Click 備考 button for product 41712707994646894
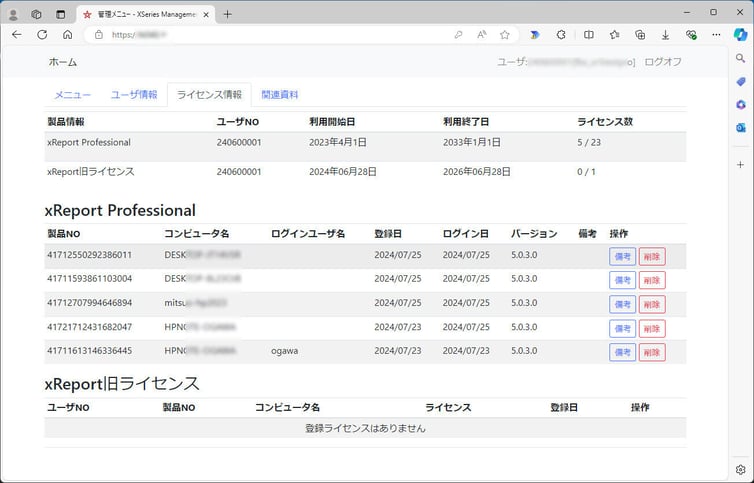Viewport: 754px width, 483px height. (x=622, y=304)
